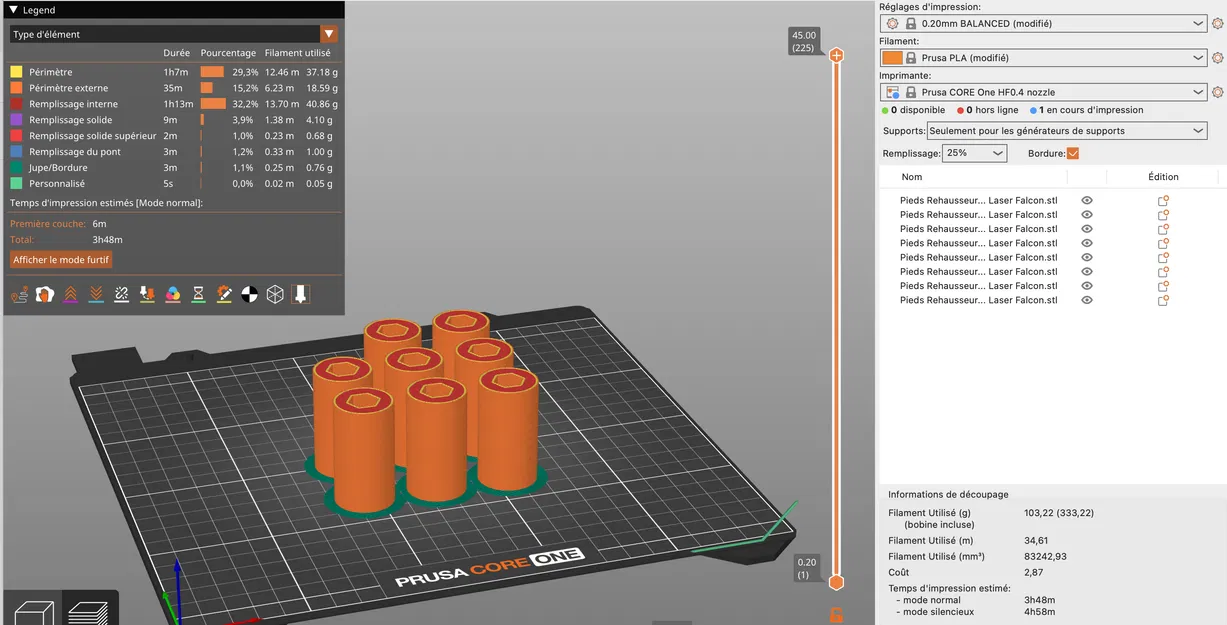Click mode silencieux time 4h58m
The width and height of the screenshot is (1227, 625).
pos(1039,612)
